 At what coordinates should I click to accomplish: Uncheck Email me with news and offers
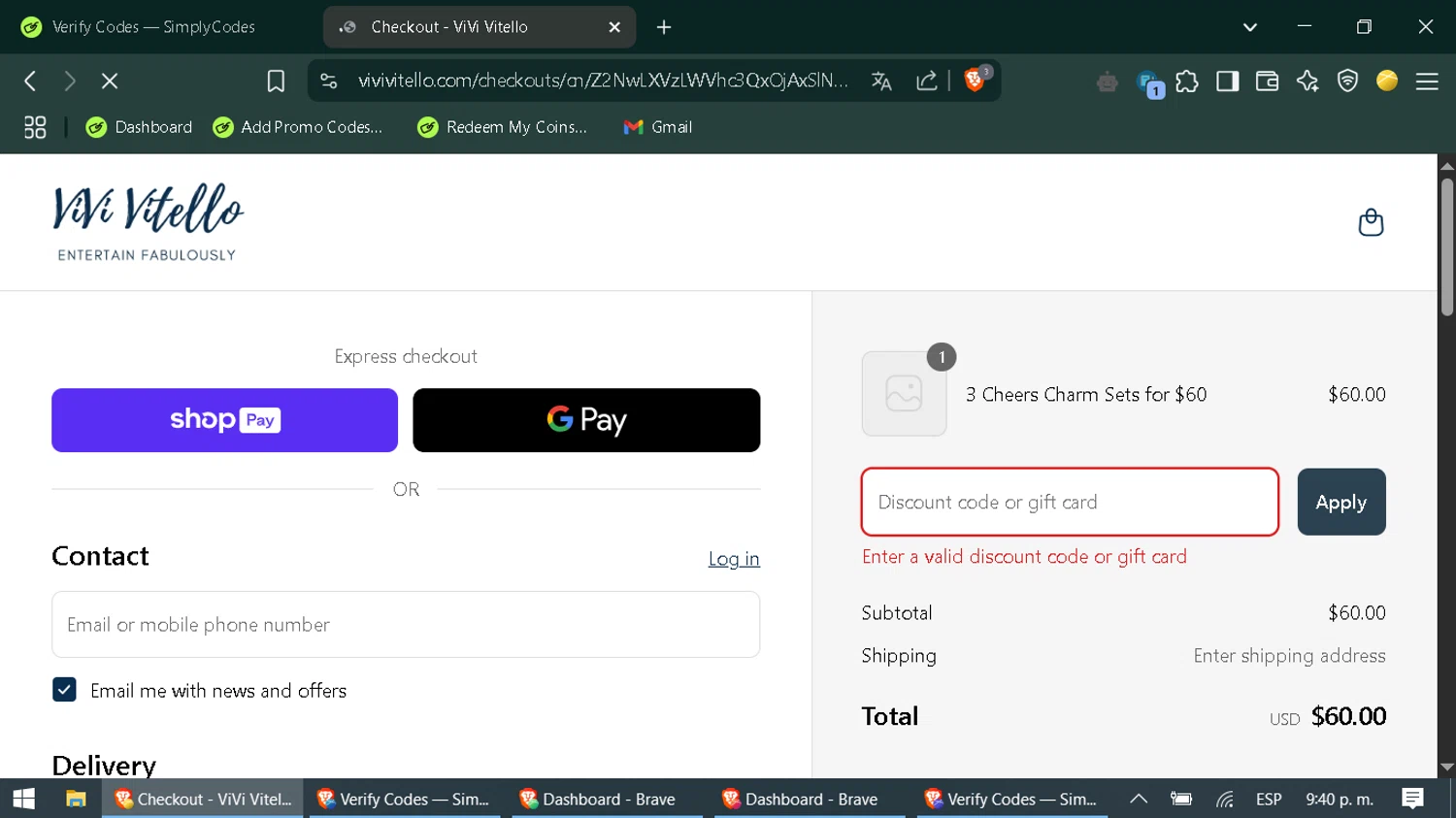click(x=64, y=690)
